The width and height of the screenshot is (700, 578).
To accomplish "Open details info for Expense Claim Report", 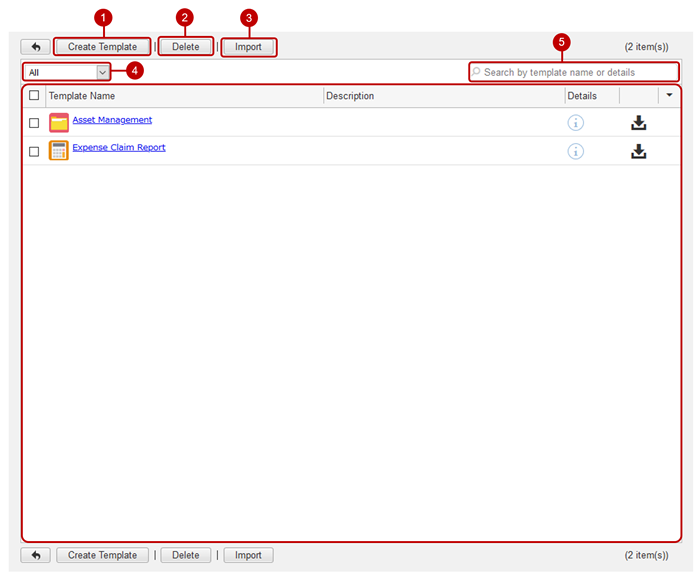I will [576, 152].
